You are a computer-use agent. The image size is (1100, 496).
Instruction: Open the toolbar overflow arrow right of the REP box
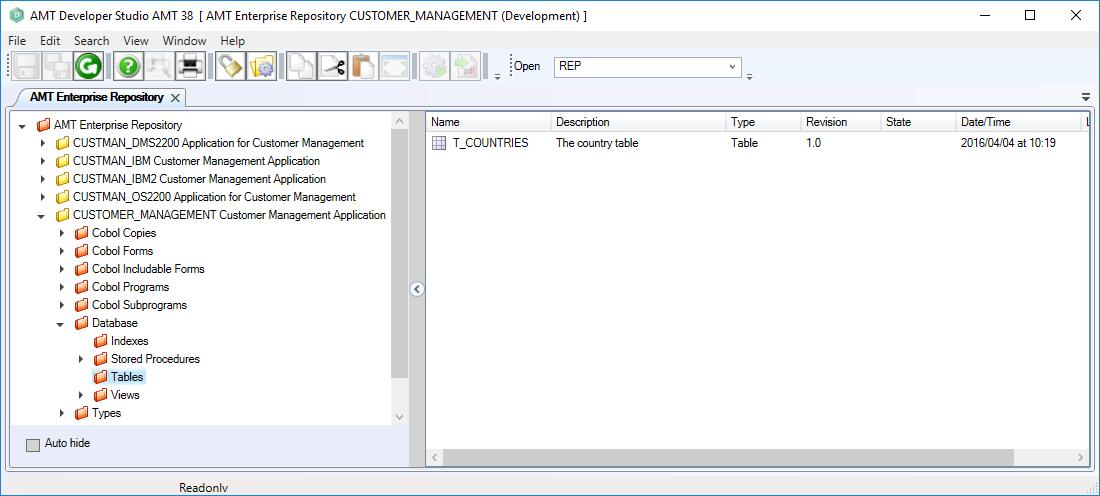click(x=749, y=76)
